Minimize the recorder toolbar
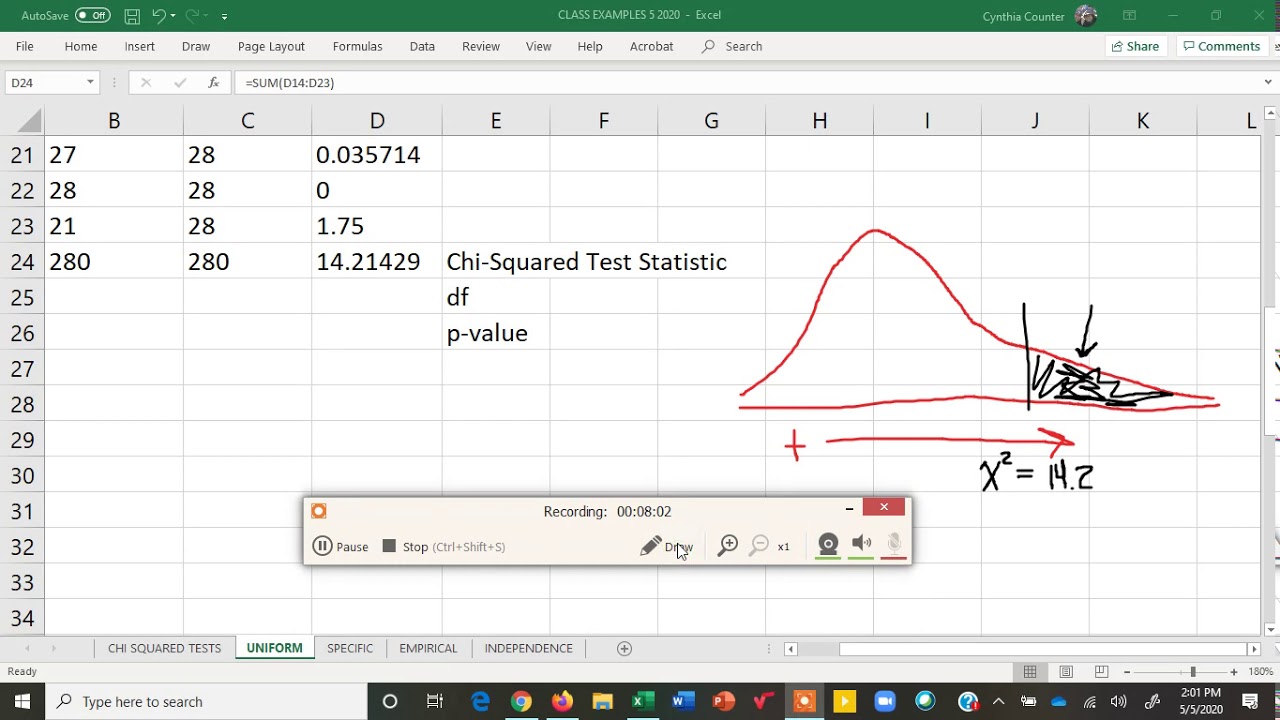The height and width of the screenshot is (720, 1280). click(x=849, y=509)
